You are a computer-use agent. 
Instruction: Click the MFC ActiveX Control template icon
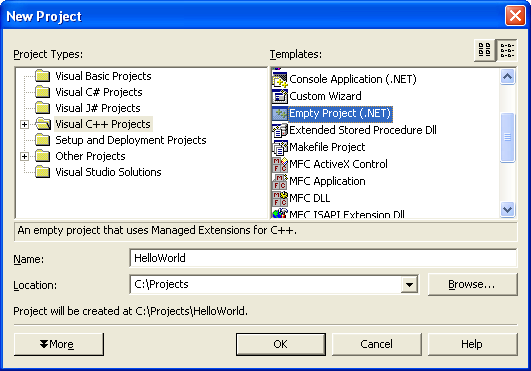pyautogui.click(x=280, y=164)
